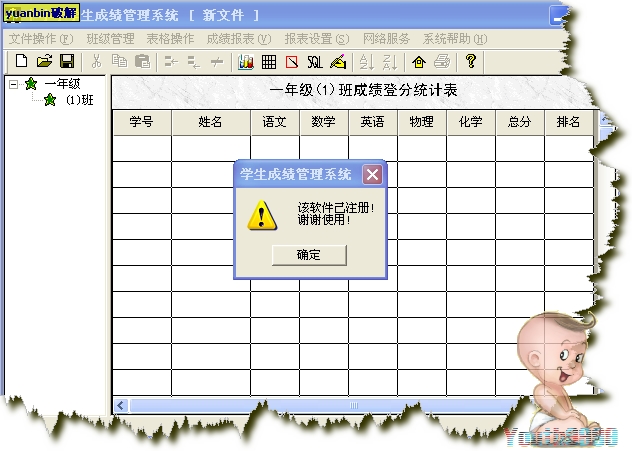Click the SQL query toolbar icon

315,62
